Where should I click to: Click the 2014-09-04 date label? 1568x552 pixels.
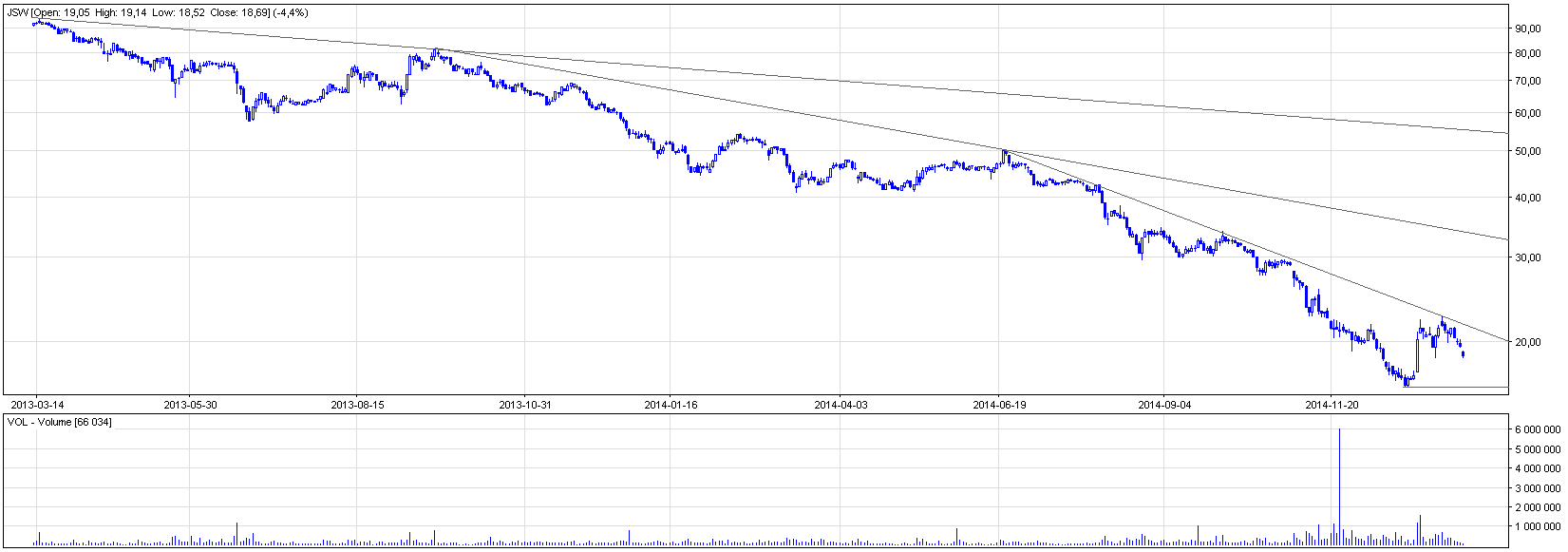[1164, 405]
